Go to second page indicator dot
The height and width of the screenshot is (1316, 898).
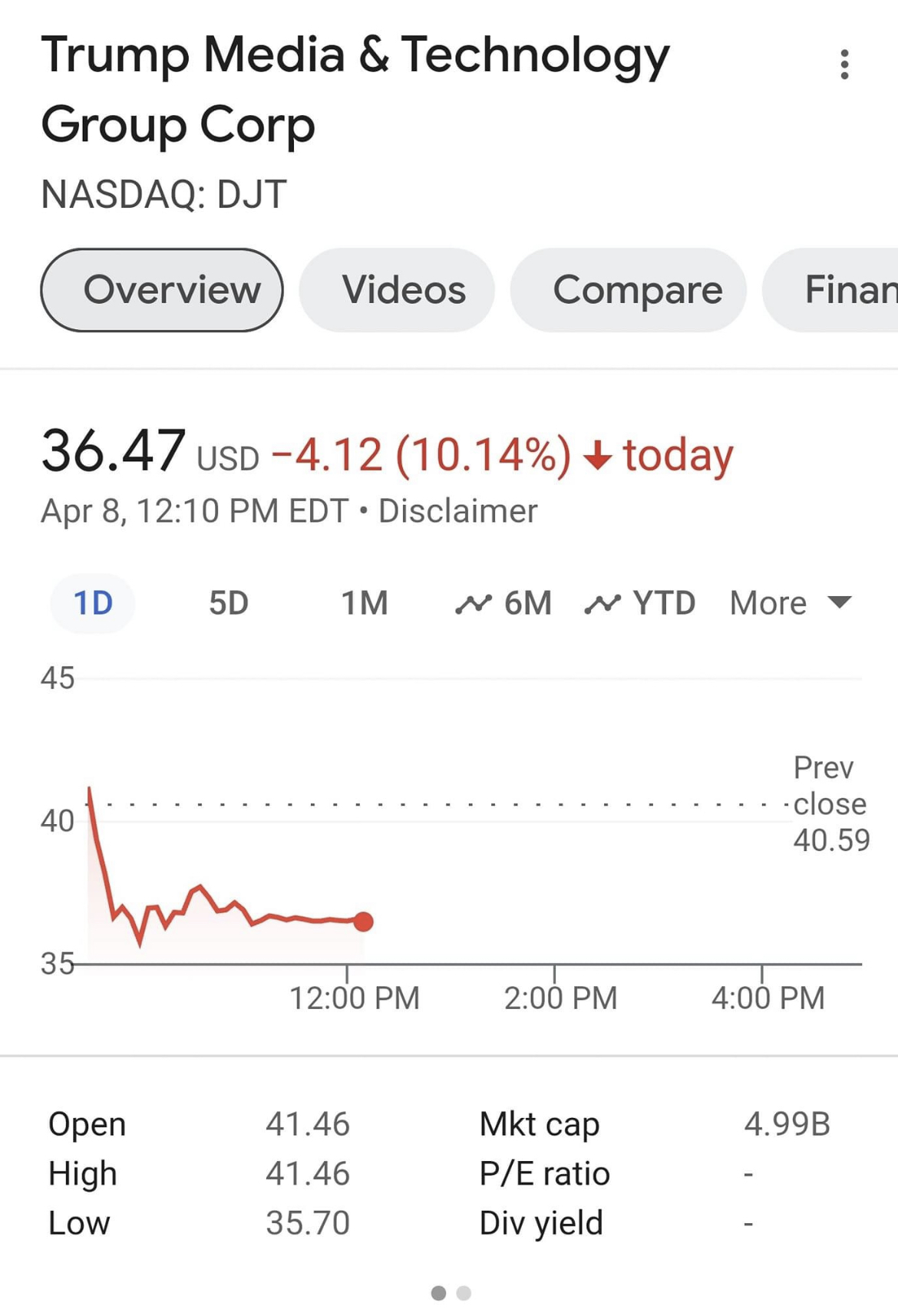point(464,1293)
